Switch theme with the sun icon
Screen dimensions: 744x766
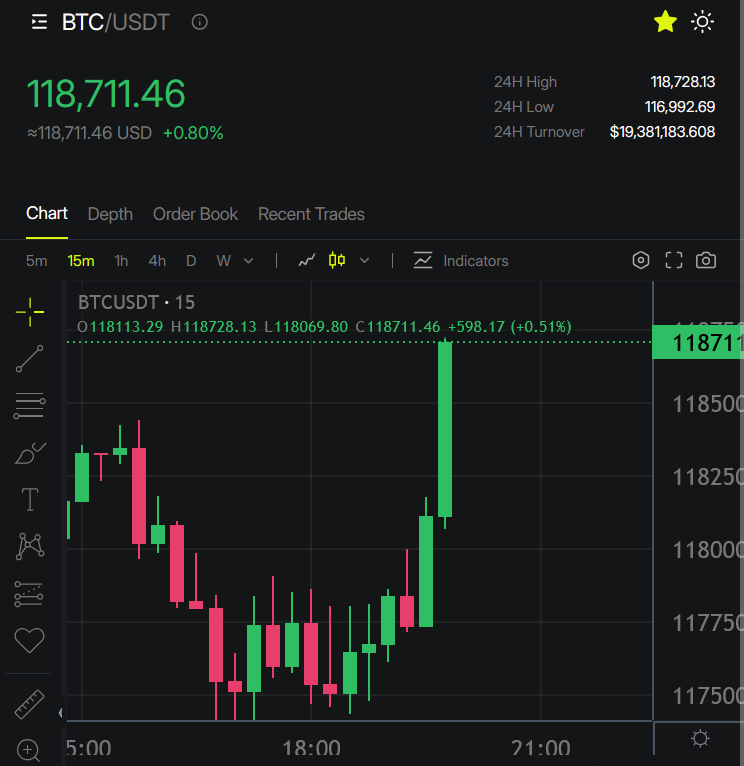click(702, 22)
